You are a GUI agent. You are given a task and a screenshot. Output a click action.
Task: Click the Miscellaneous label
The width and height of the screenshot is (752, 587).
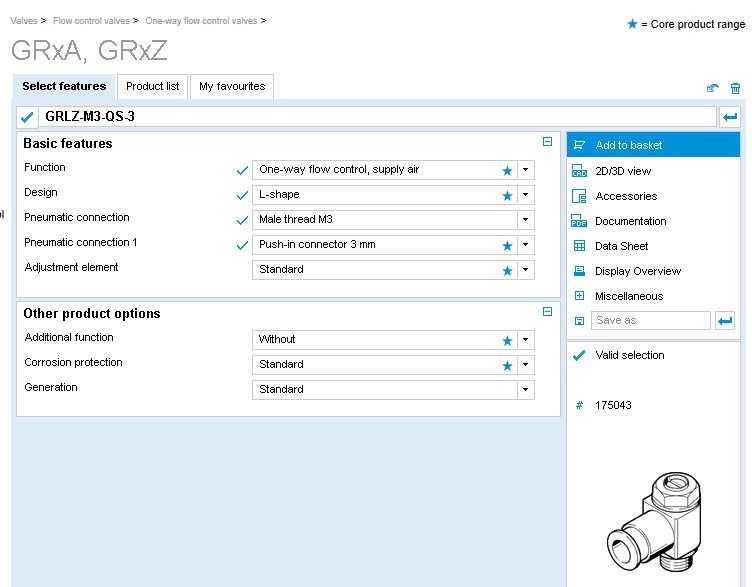point(629,296)
